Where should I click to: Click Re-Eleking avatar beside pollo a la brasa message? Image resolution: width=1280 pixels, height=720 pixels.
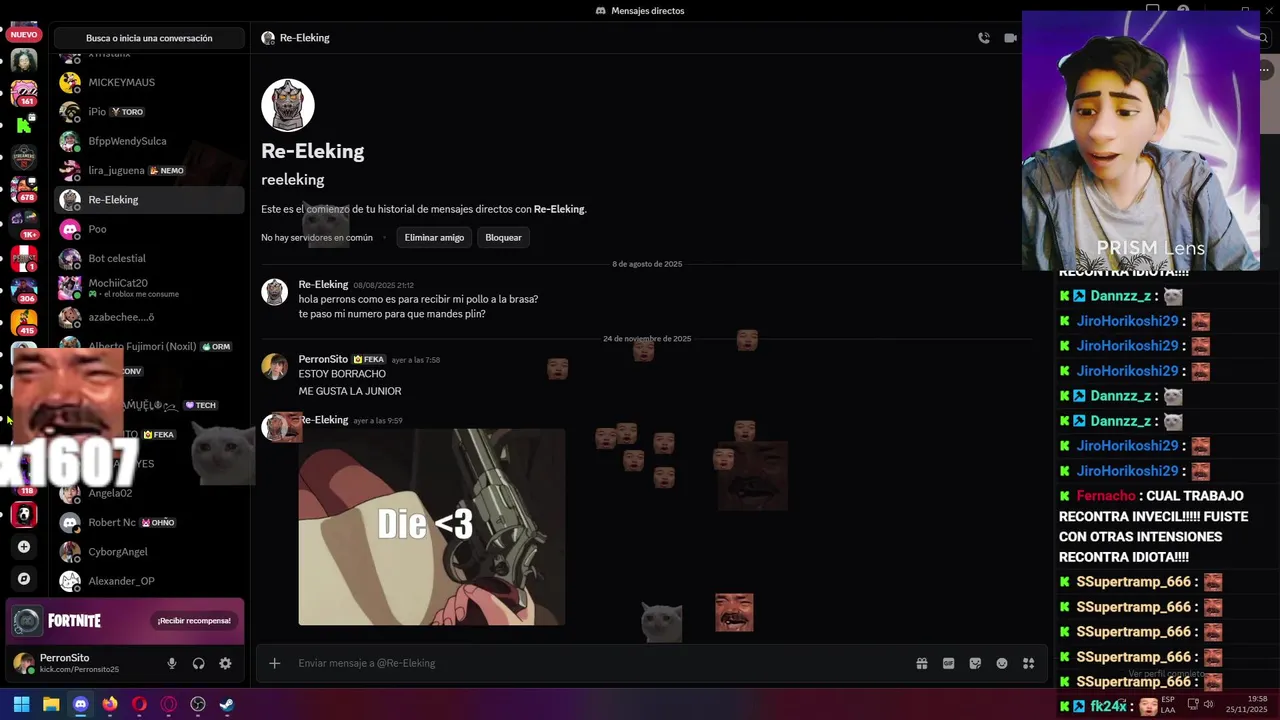click(x=274, y=292)
